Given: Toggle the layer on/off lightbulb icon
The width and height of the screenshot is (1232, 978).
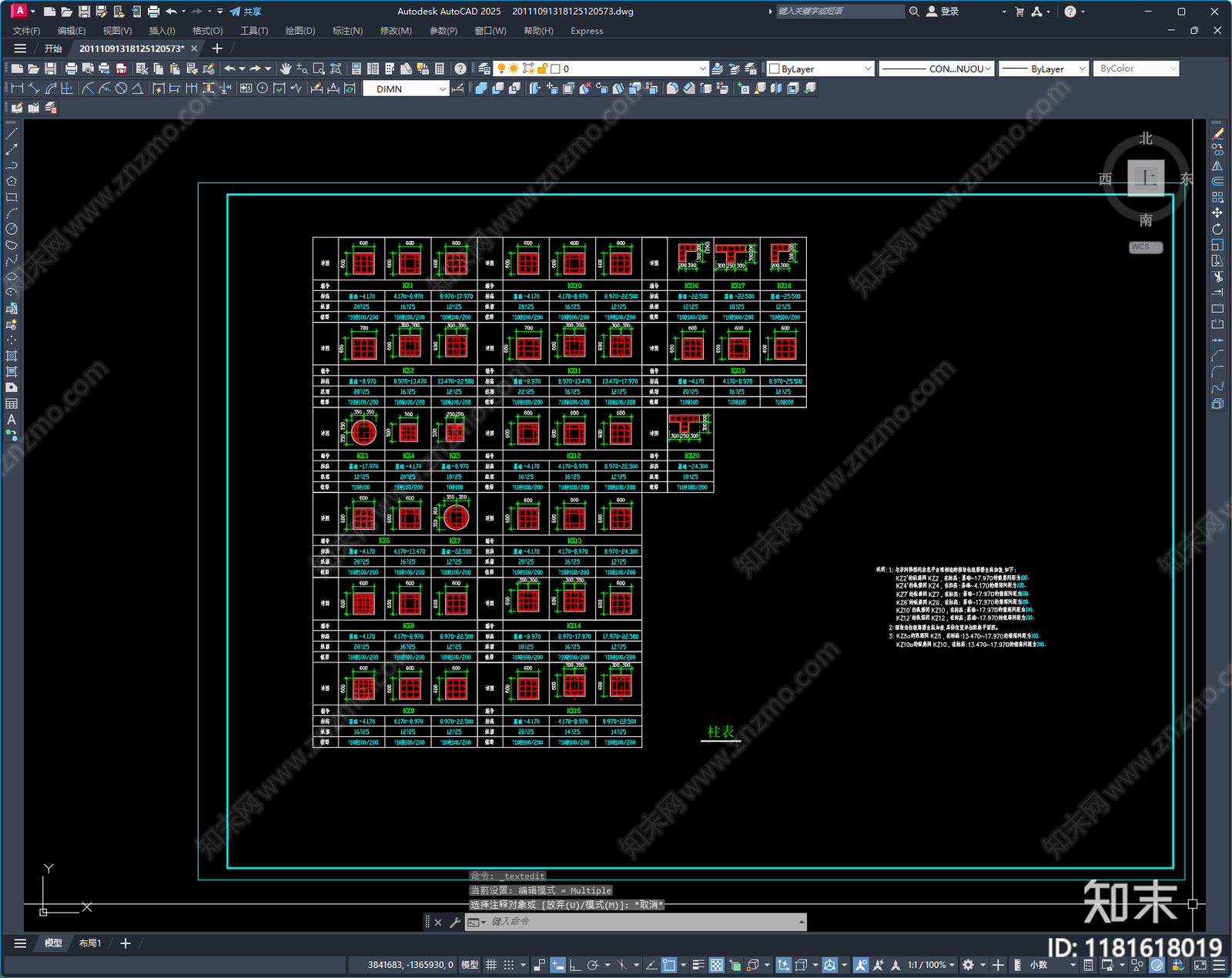Looking at the screenshot, I should (x=501, y=69).
